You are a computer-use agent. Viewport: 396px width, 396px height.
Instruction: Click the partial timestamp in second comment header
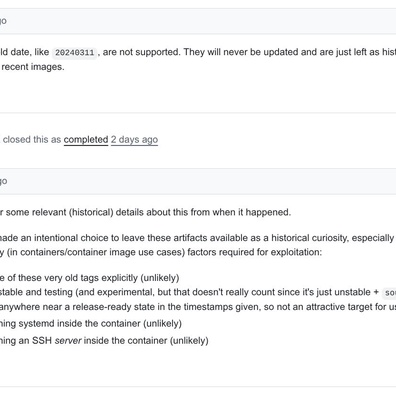(3, 181)
